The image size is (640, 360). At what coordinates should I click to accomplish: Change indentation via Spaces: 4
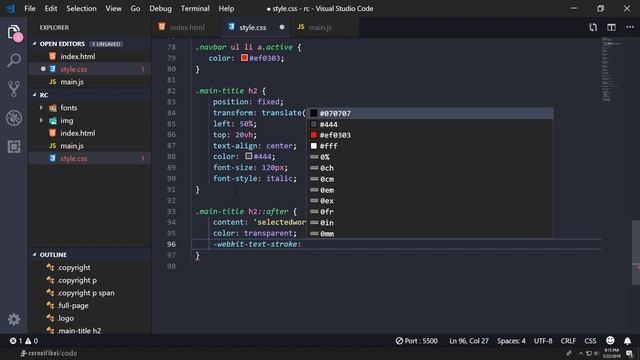coord(511,341)
